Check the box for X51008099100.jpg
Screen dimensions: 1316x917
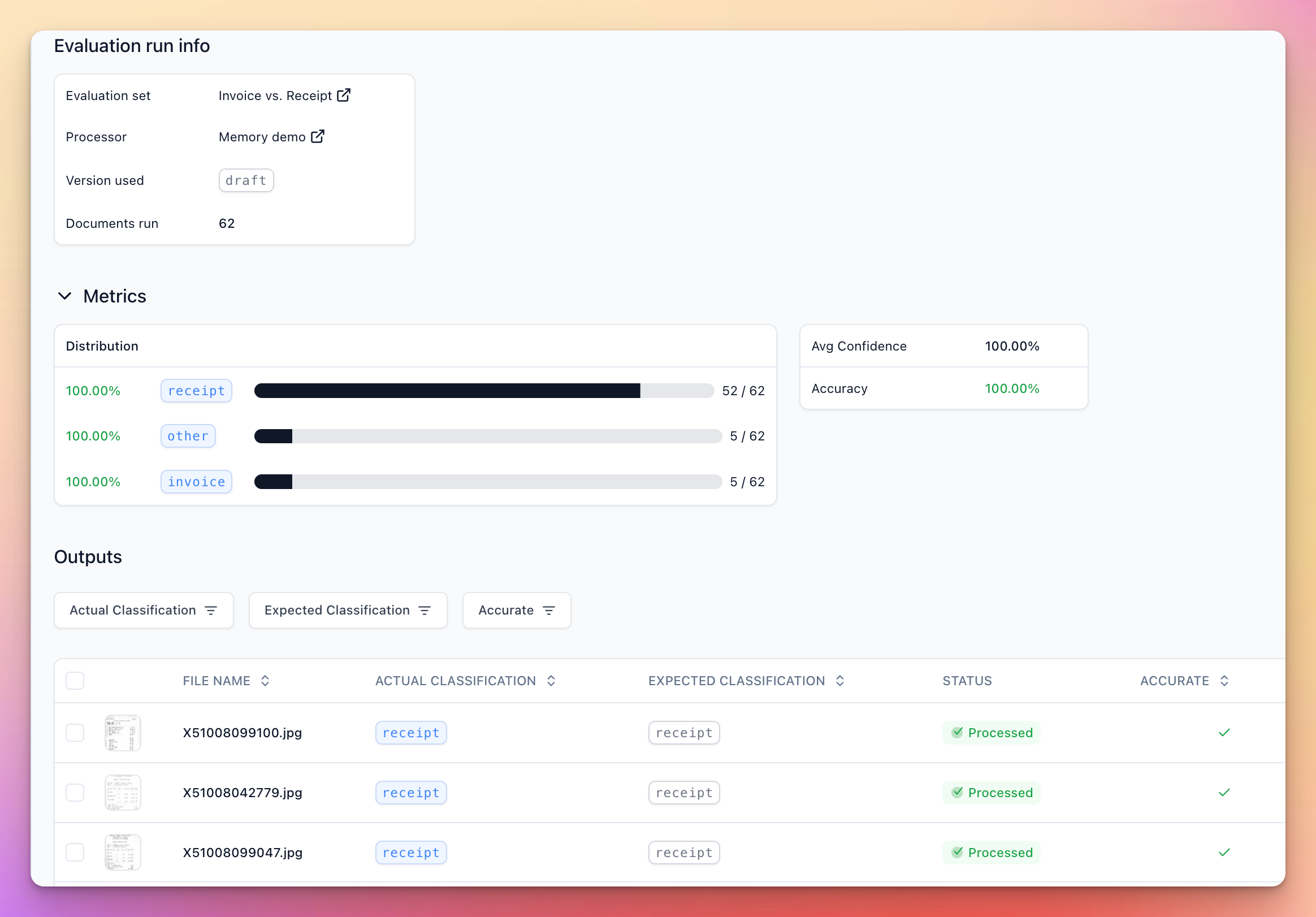pos(75,733)
